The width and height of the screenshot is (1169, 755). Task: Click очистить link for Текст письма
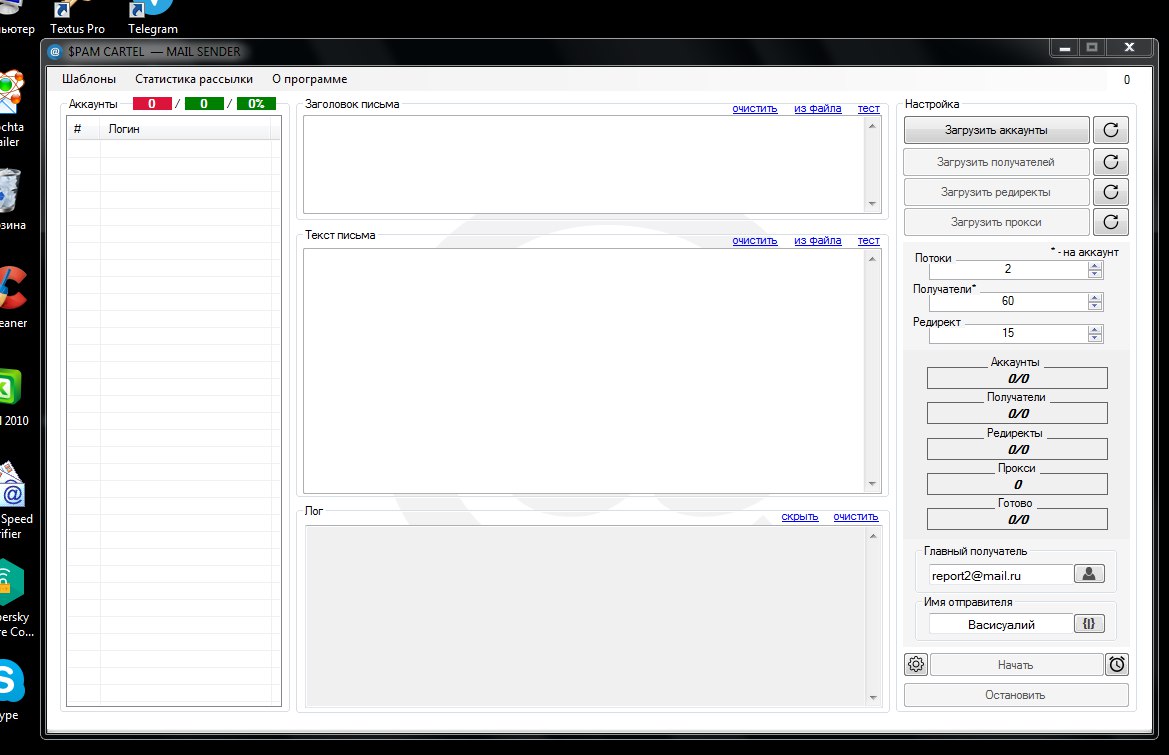(754, 240)
